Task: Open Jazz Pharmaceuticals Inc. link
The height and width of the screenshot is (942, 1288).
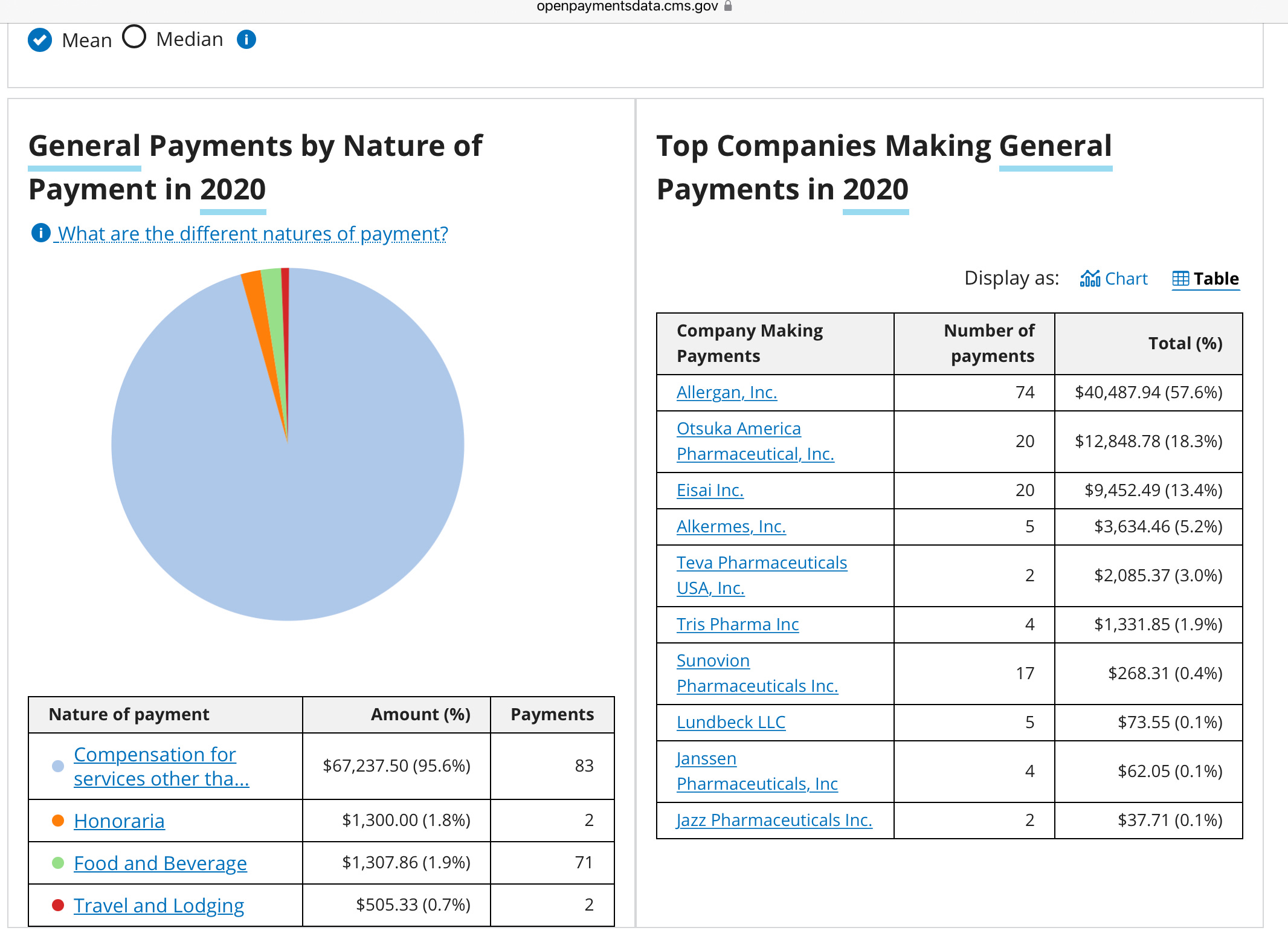Action: 774,821
